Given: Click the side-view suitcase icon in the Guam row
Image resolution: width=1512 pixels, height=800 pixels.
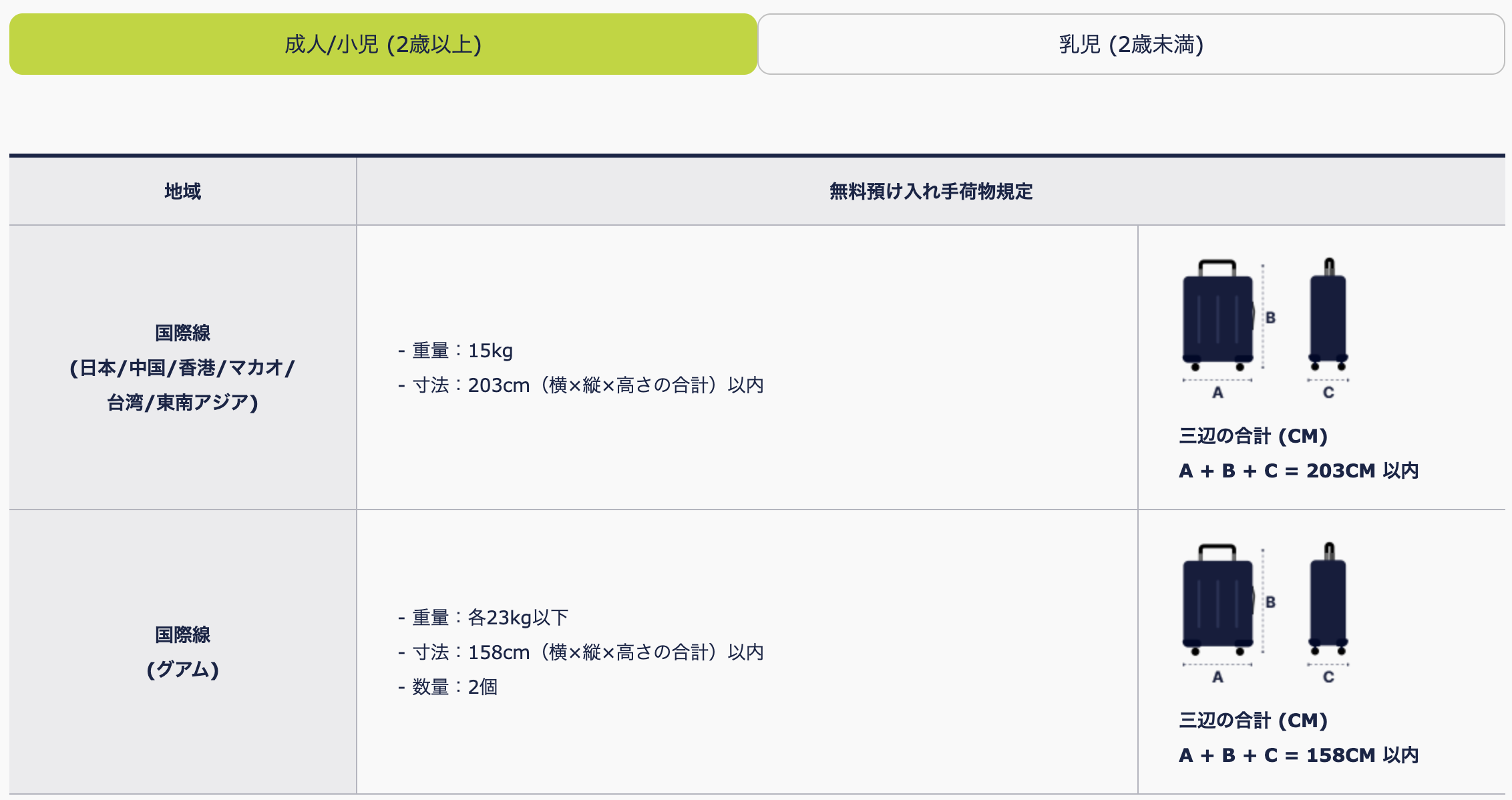Looking at the screenshot, I should [x=1328, y=600].
